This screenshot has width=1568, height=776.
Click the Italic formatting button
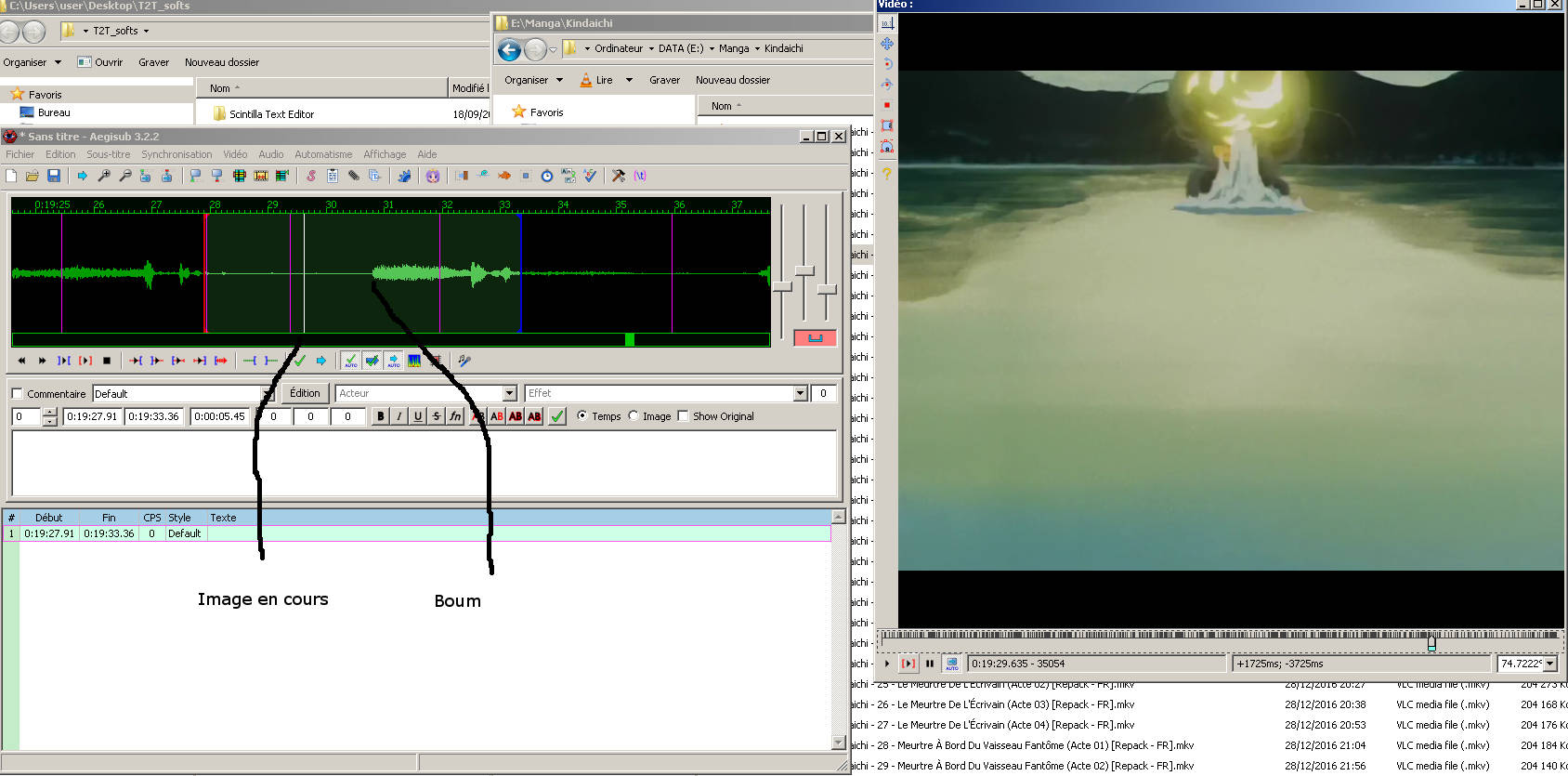click(x=399, y=416)
